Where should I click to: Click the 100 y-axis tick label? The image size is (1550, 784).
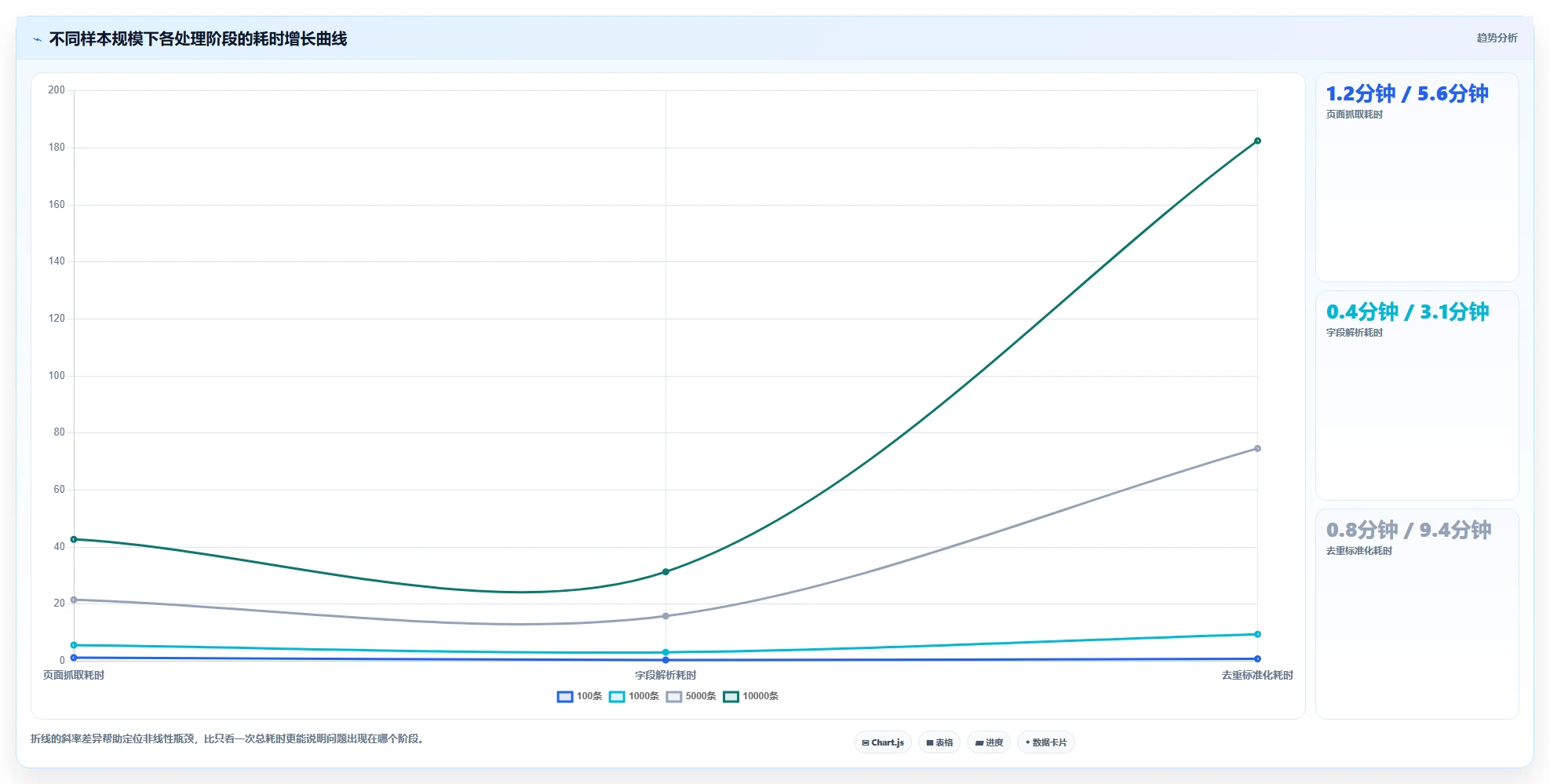pyautogui.click(x=57, y=376)
